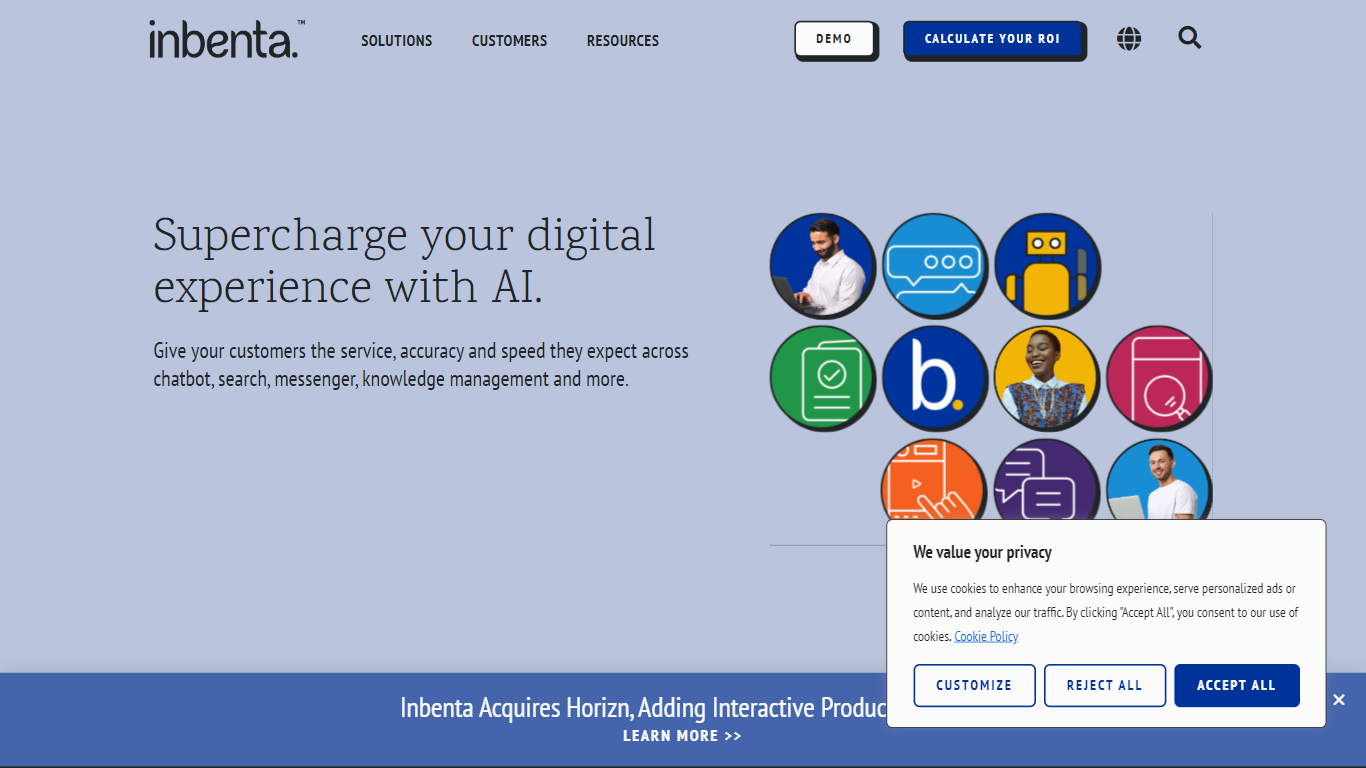Dismiss the announcement banner
Screen dimensions: 1366x768
(x=1339, y=700)
